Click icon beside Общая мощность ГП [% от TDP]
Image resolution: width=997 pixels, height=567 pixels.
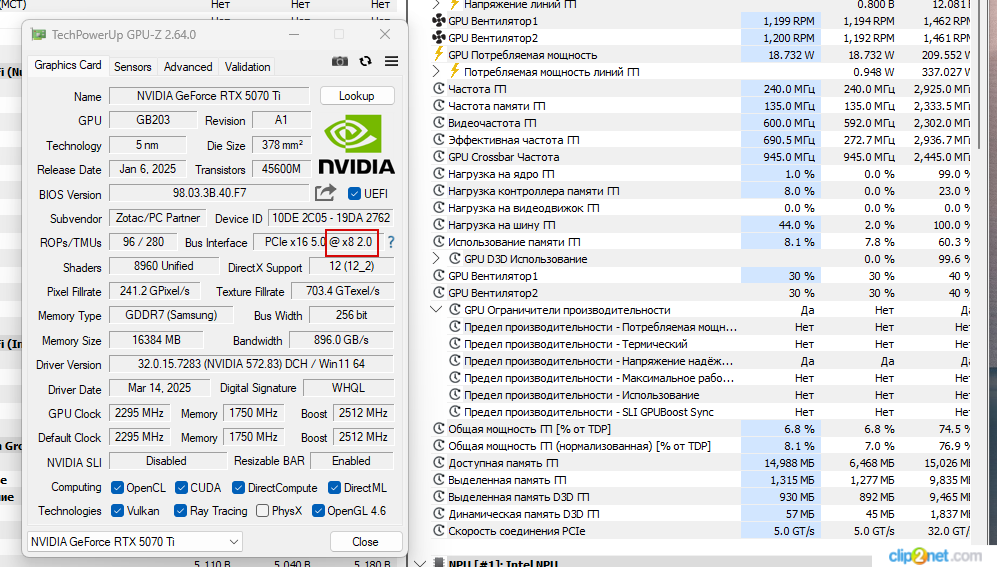(439, 428)
